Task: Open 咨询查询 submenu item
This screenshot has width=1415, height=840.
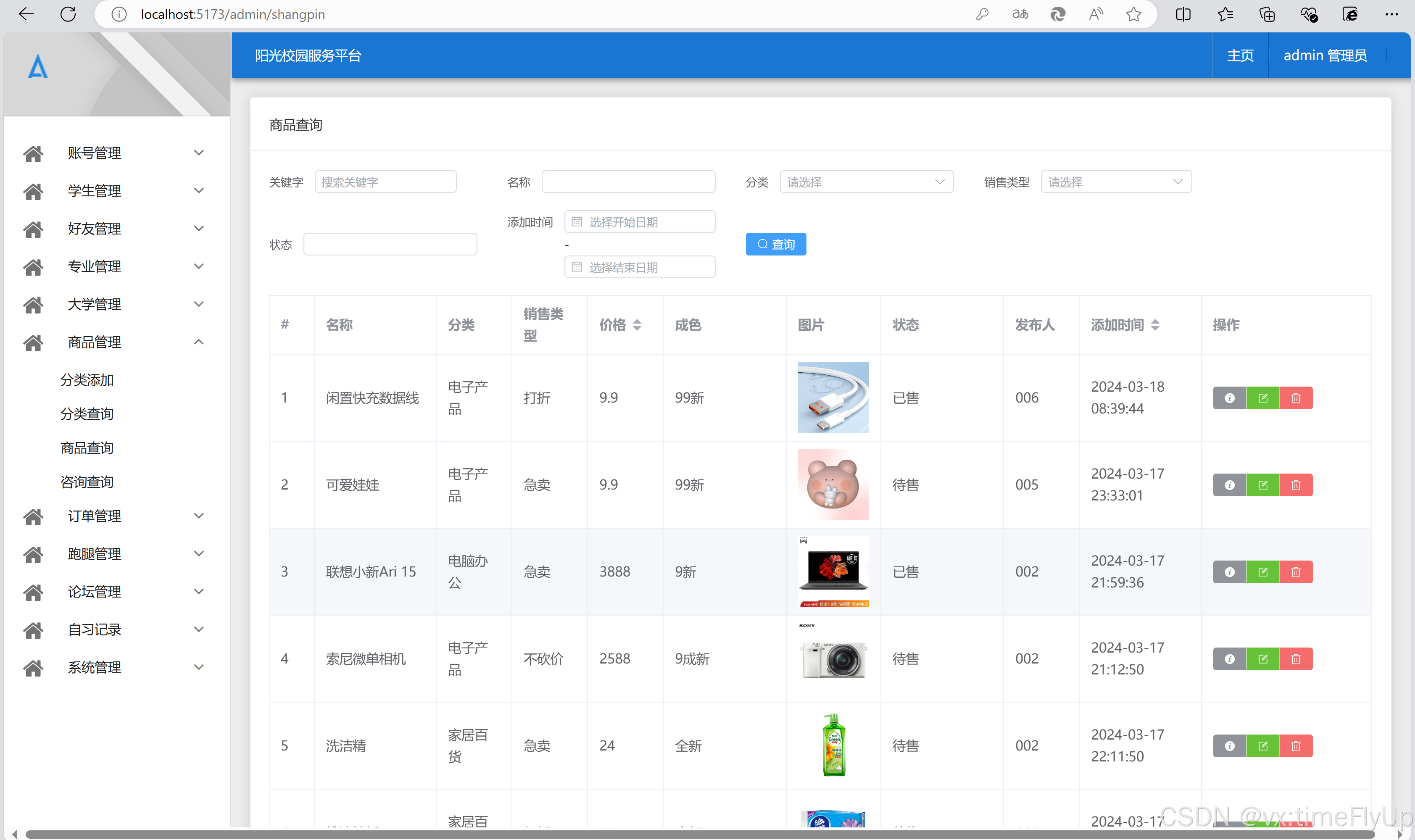Action: pos(87,482)
